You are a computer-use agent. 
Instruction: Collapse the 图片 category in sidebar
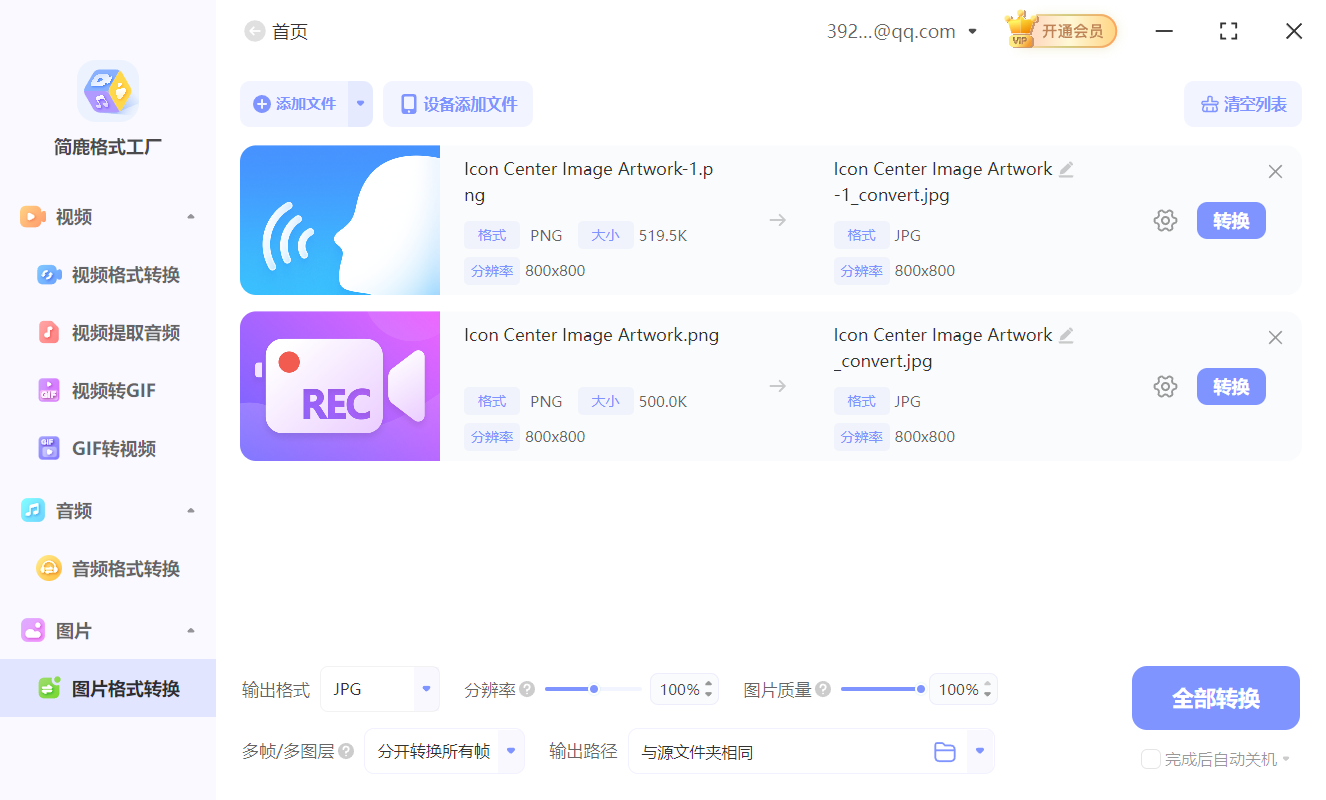190,630
